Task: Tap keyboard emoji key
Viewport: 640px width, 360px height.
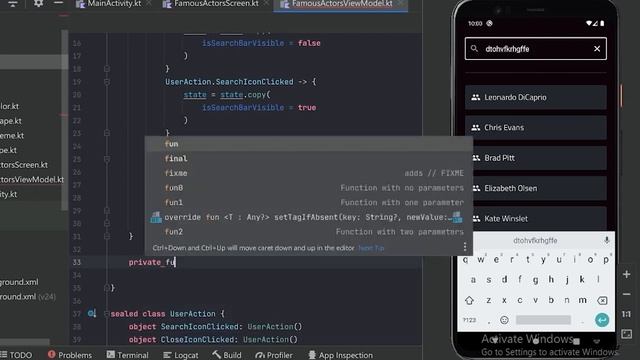Action: point(504,320)
